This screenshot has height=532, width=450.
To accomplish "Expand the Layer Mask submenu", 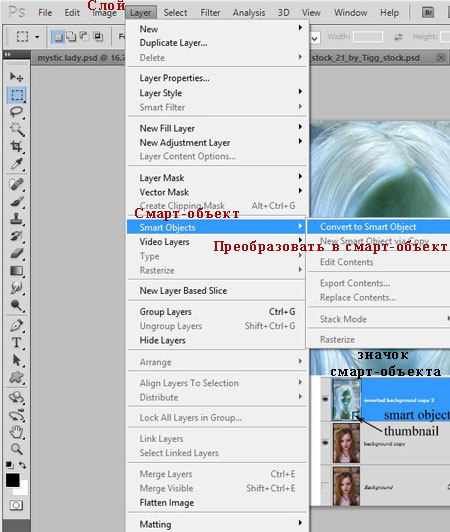I will coord(217,178).
